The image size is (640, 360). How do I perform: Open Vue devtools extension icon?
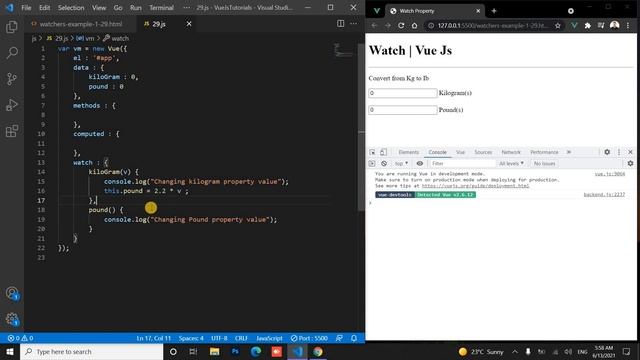[x=574, y=25]
